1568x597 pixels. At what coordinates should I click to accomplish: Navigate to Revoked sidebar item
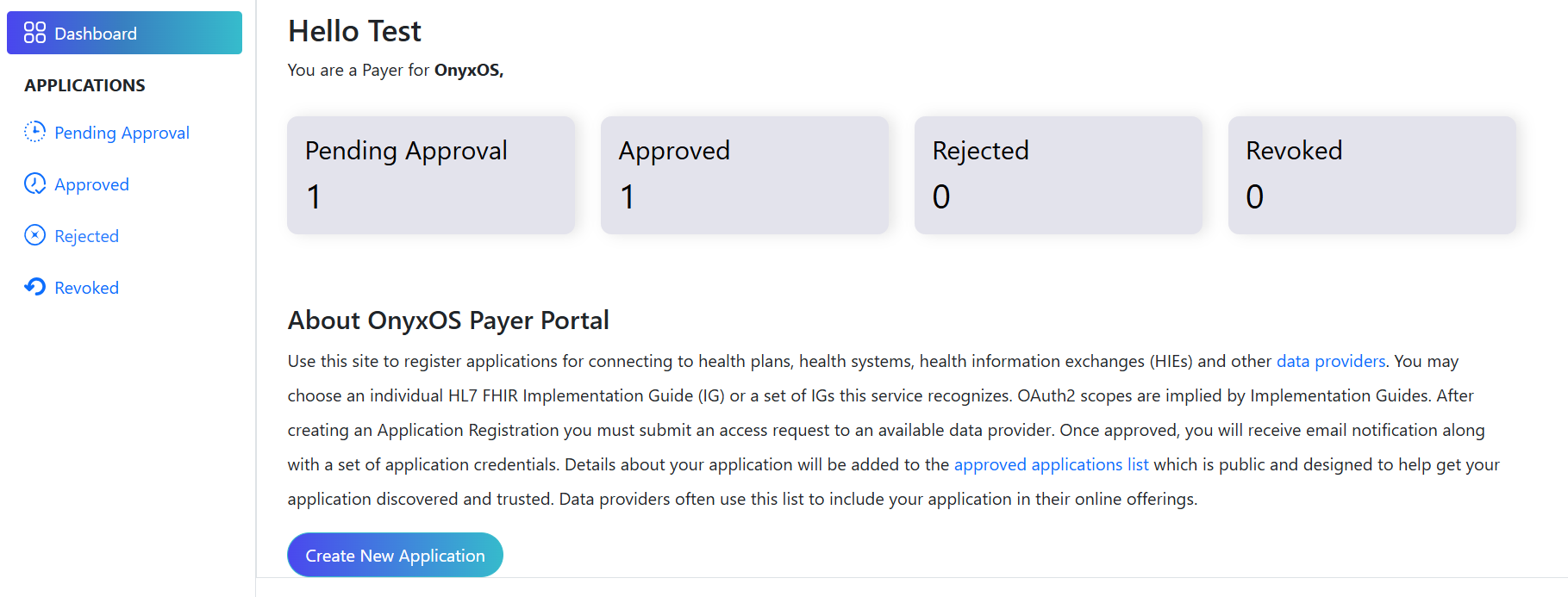click(86, 288)
